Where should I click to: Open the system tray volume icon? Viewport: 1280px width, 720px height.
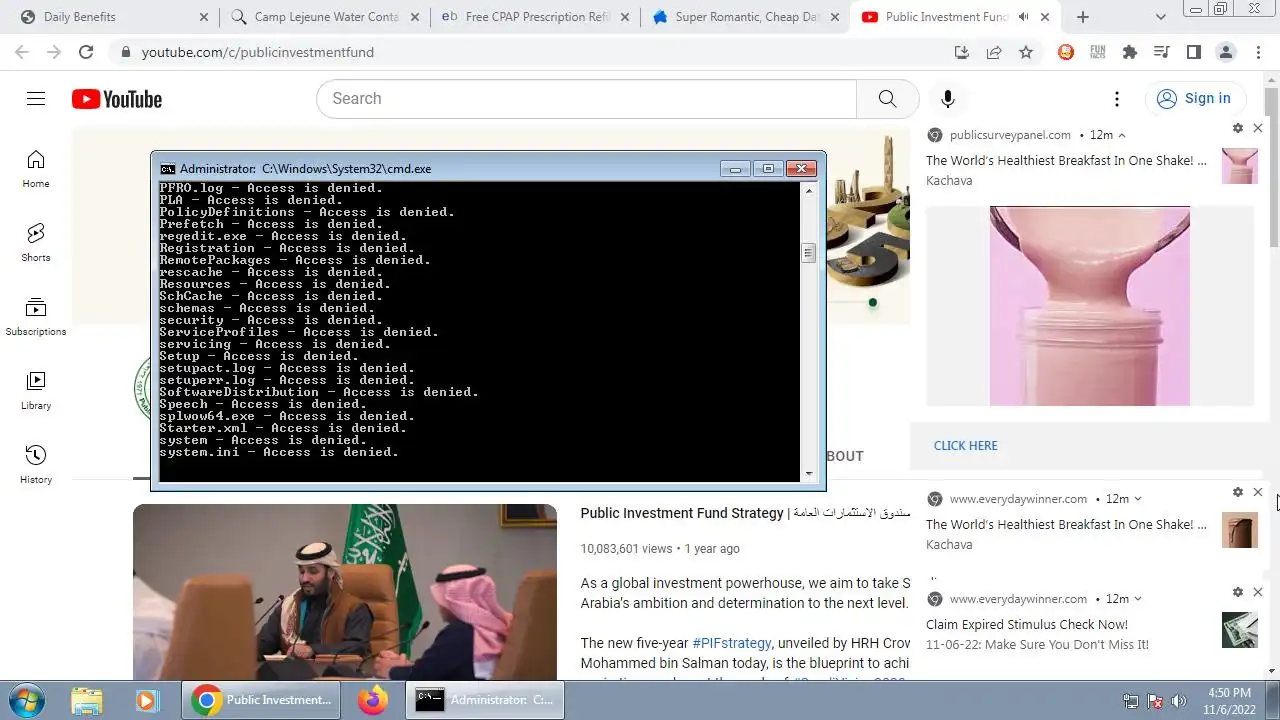(1179, 701)
